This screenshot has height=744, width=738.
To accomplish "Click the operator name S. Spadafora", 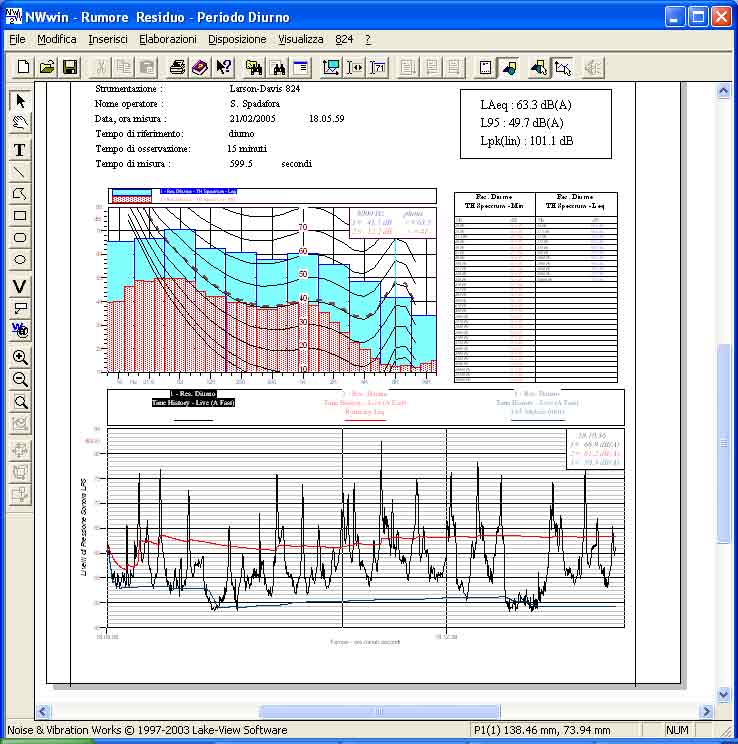I will [255, 103].
